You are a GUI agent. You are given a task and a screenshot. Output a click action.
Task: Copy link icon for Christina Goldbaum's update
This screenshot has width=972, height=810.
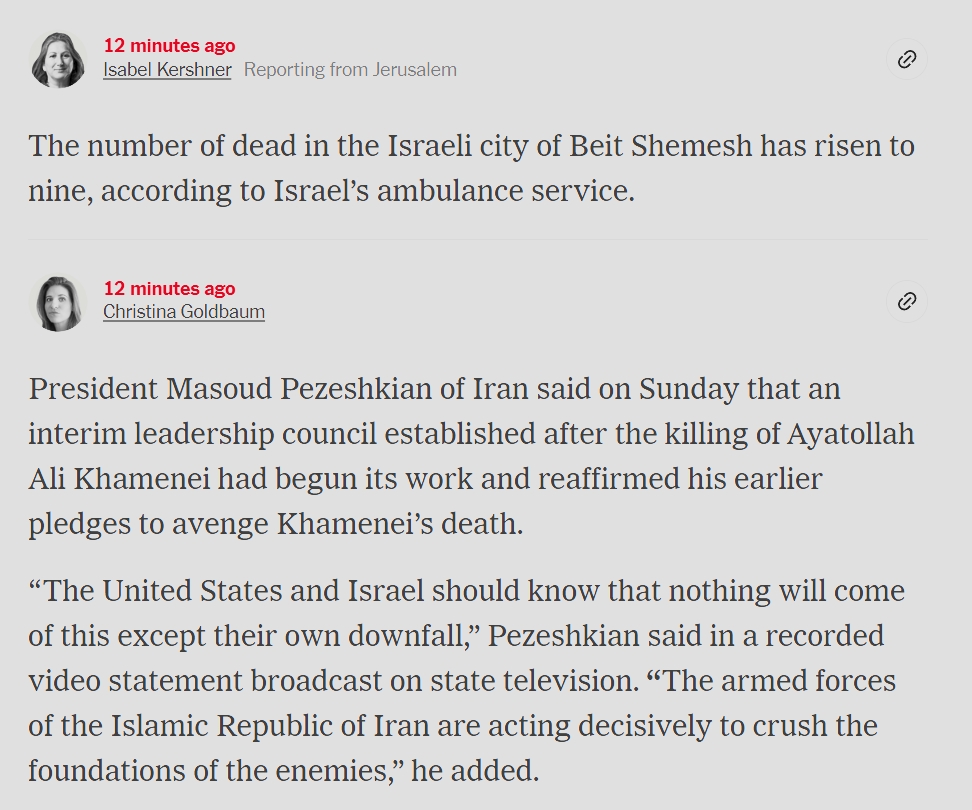pos(906,301)
